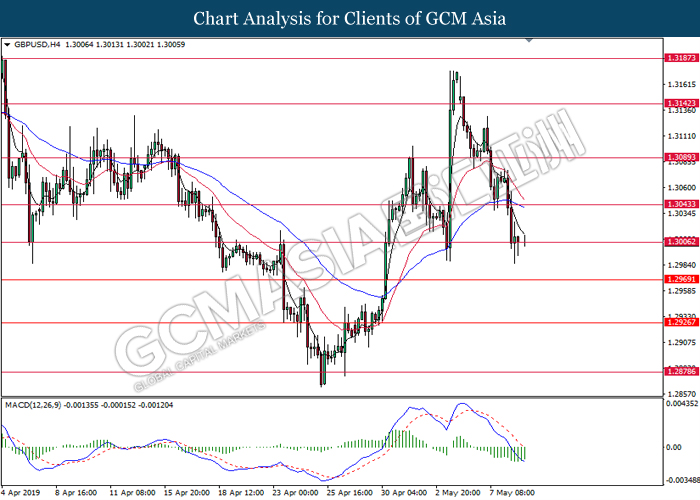
Task: Click the 8 Apr 16:00 time label
Action: click(76, 493)
